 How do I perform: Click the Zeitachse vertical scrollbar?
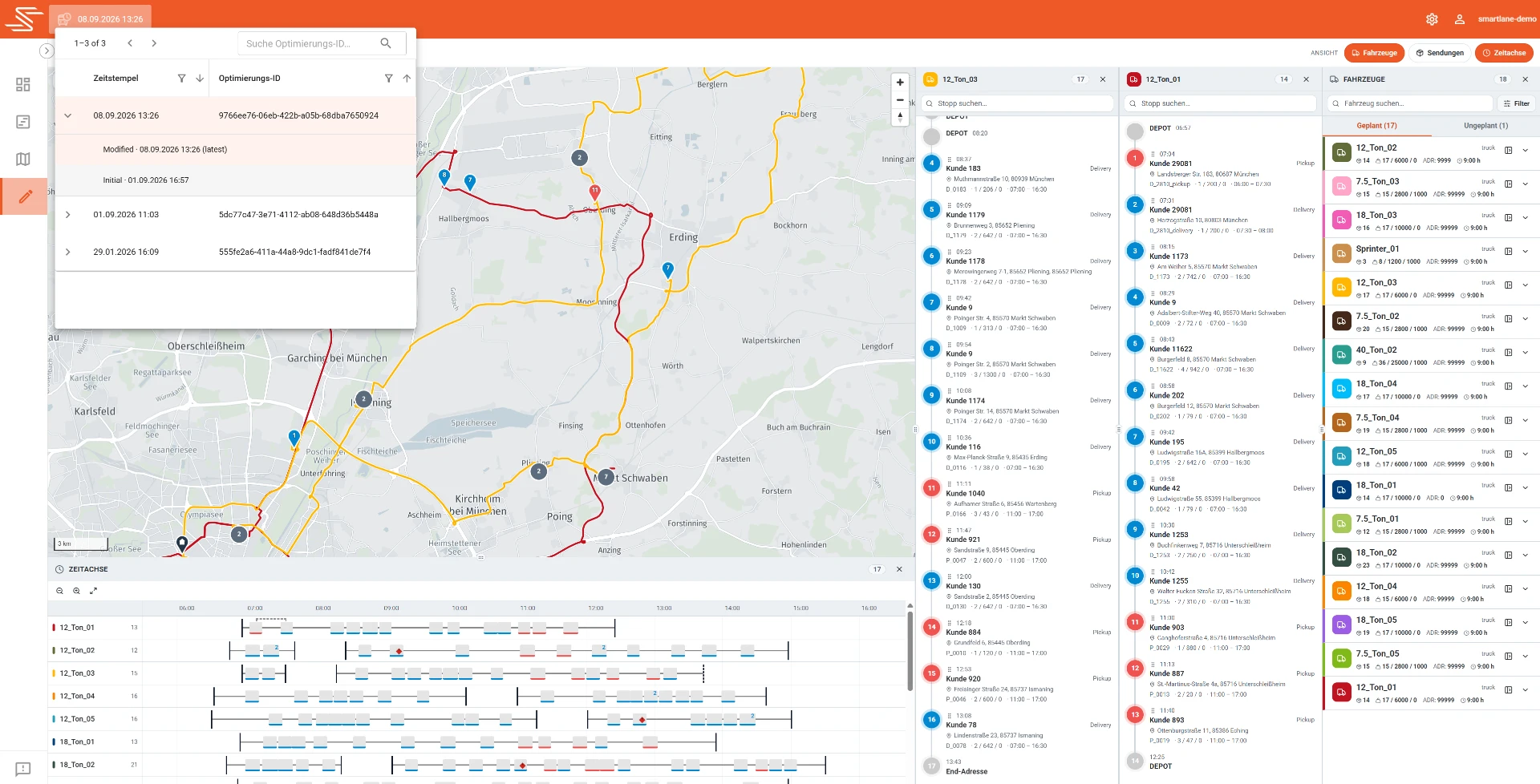click(x=910, y=650)
